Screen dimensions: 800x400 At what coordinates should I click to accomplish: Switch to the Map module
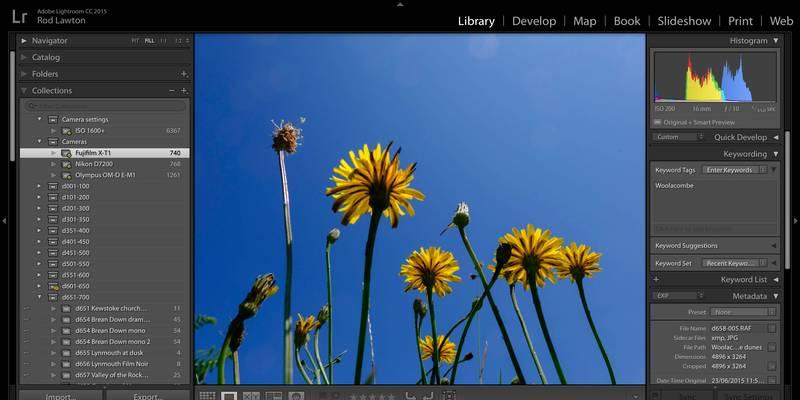click(585, 21)
